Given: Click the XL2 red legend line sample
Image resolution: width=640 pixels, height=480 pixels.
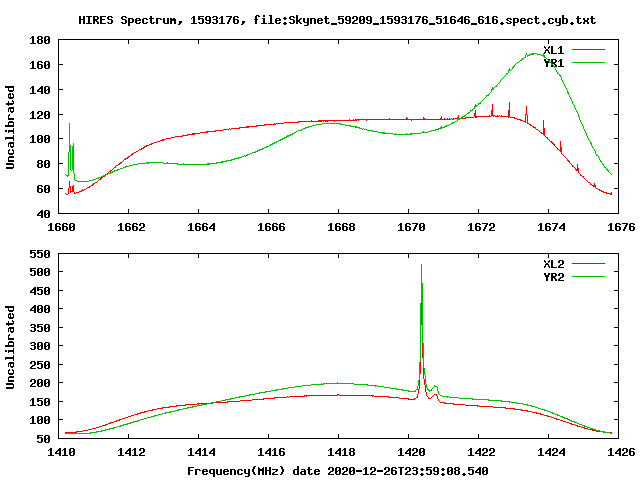Looking at the screenshot, I should pyautogui.click(x=588, y=264).
